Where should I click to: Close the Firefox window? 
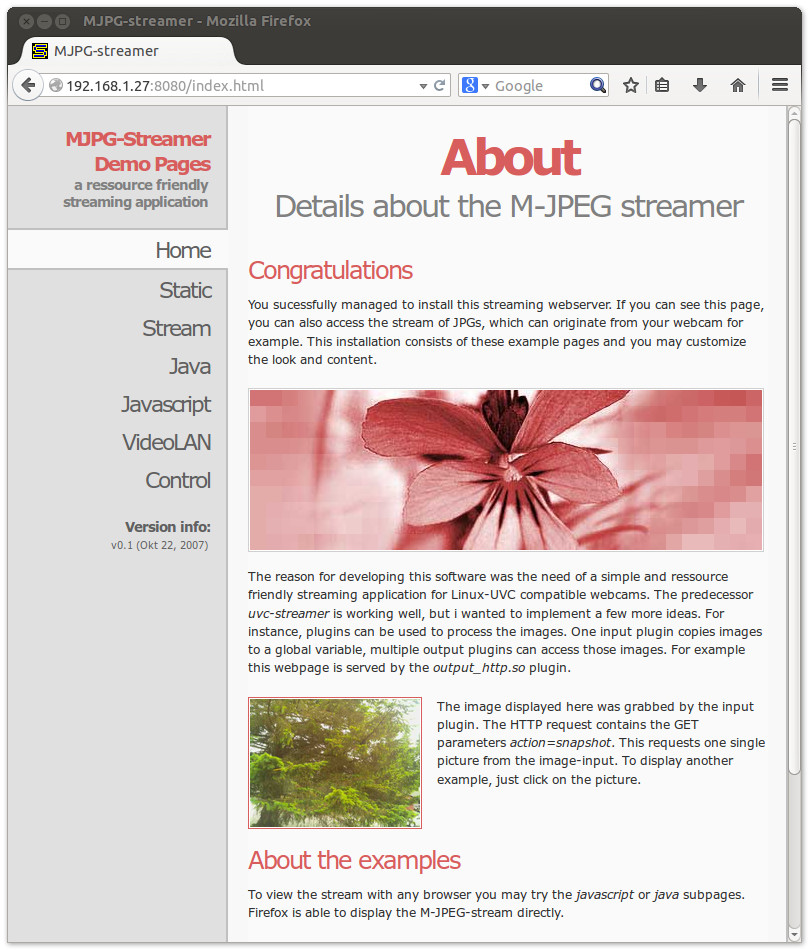(27, 21)
